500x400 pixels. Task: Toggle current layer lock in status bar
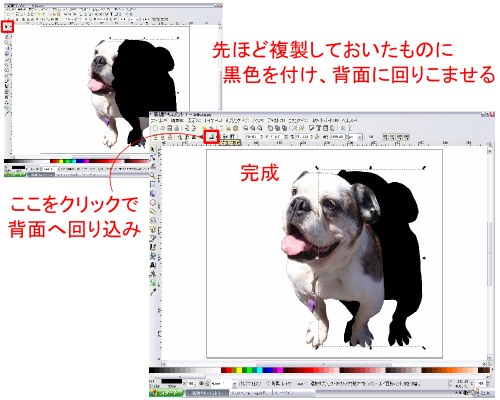207,384
